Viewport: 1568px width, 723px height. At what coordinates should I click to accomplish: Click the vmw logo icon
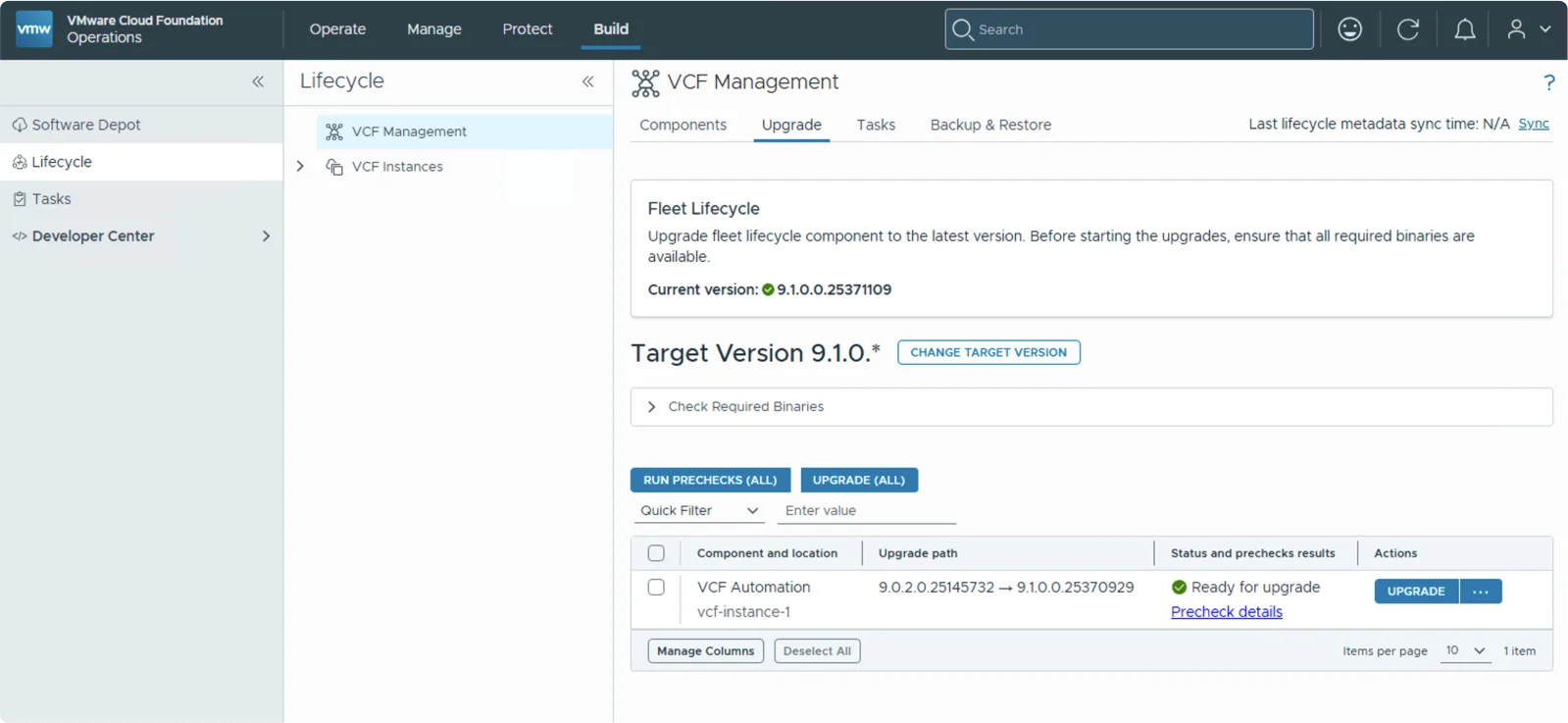tap(34, 28)
